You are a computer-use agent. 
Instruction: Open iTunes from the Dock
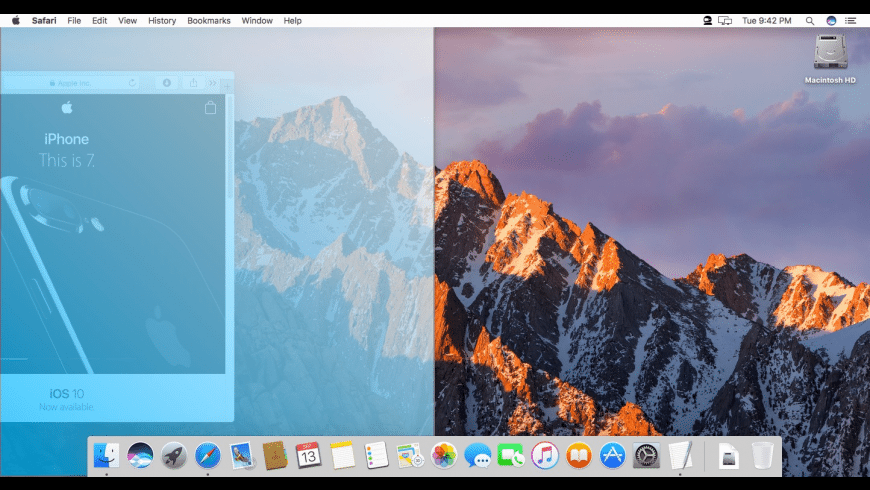coord(545,456)
